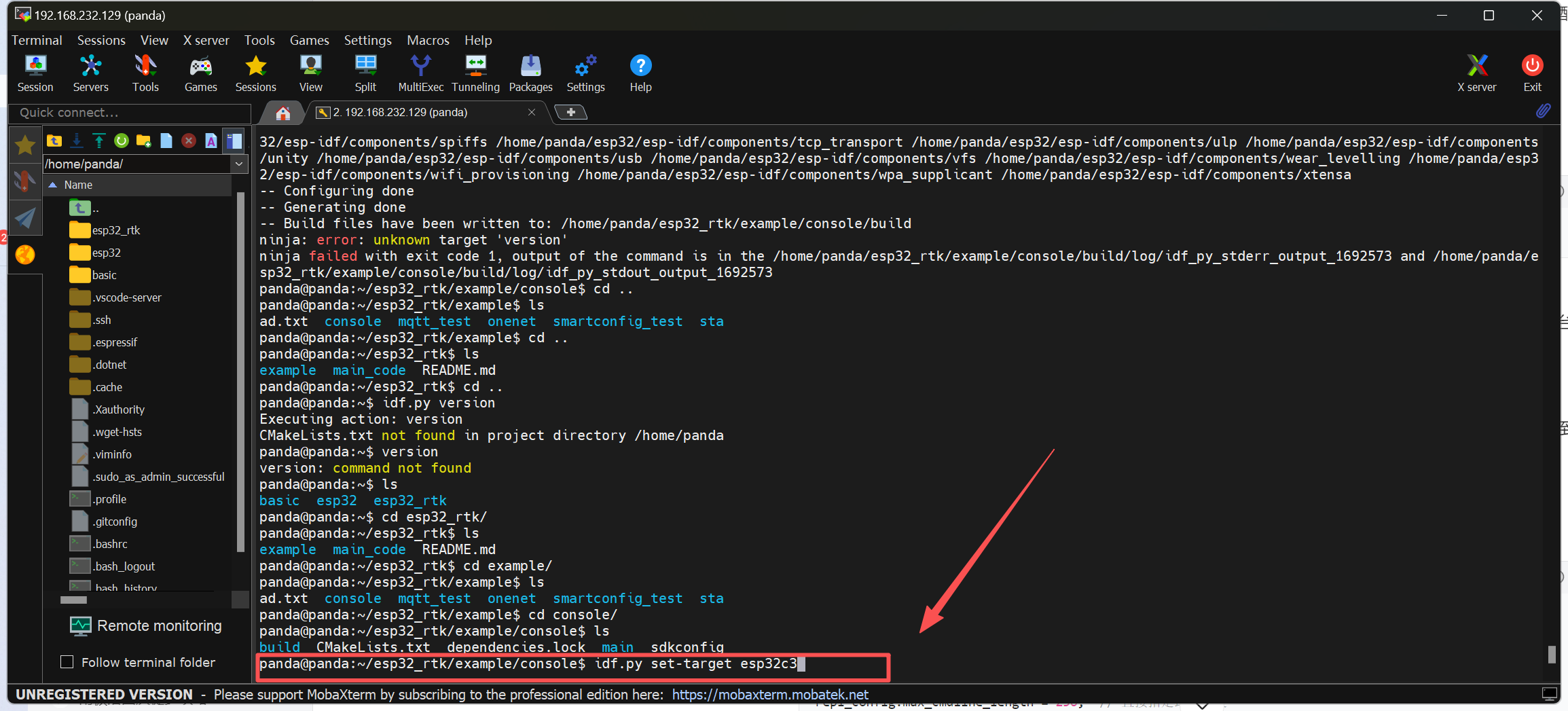Click the file with letter A icon
The height and width of the screenshot is (711, 1568).
211,141
